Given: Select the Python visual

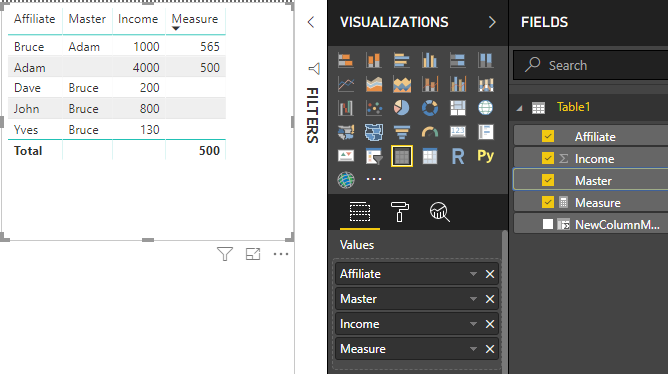Looking at the screenshot, I should point(485,156).
